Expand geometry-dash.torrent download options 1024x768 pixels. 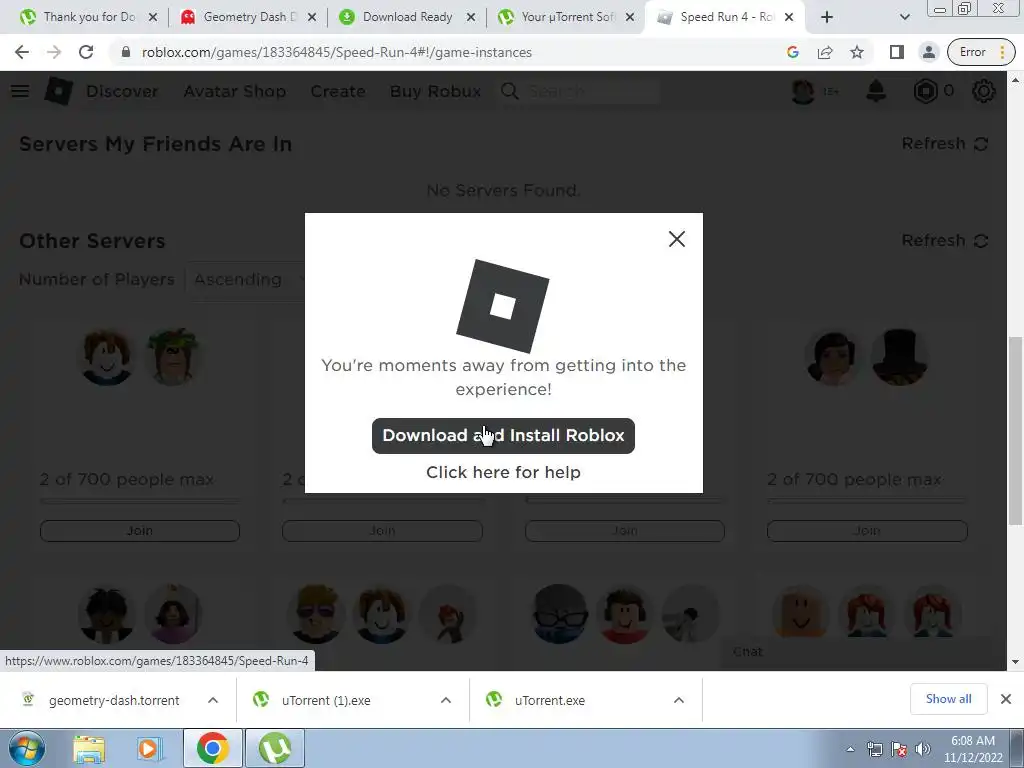(213, 700)
